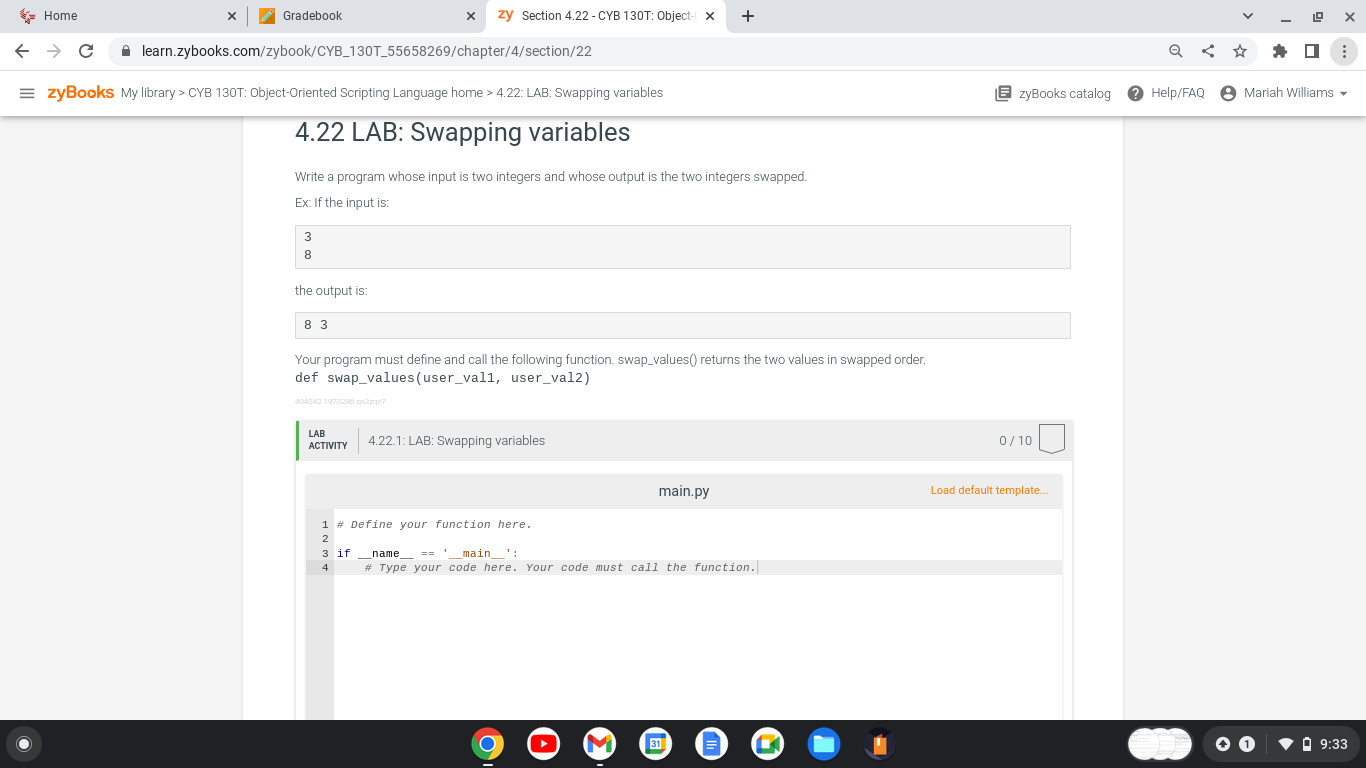Launch Gmail from the shelf
Viewport: 1366px width, 768px height.
coord(599,744)
